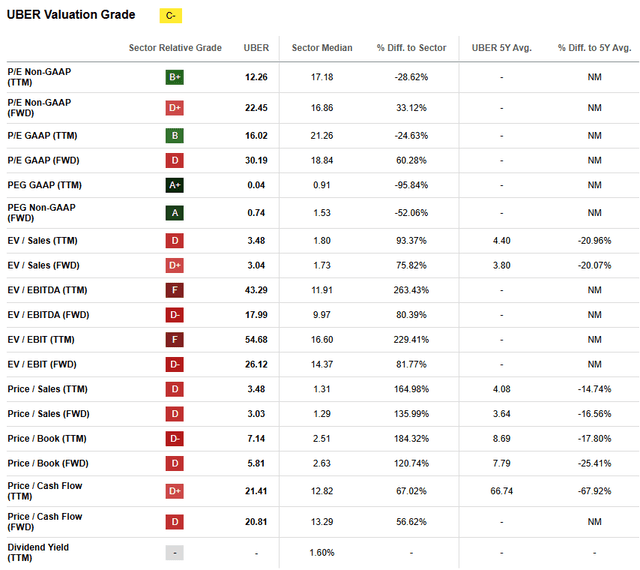Click the D+ grade badge for Price / Cash Flow (TTM)

(x=175, y=491)
